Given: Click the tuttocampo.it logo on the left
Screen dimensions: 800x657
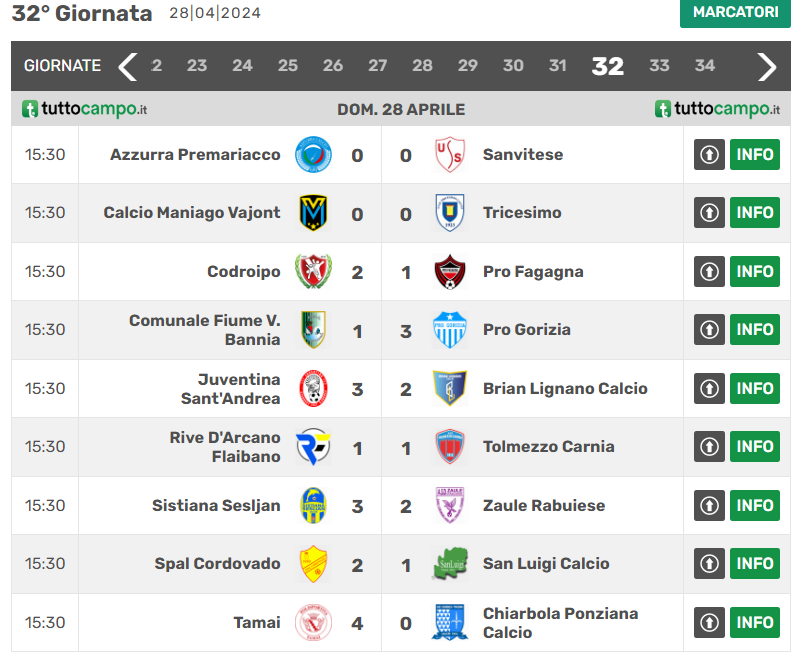Looking at the screenshot, I should [x=84, y=109].
